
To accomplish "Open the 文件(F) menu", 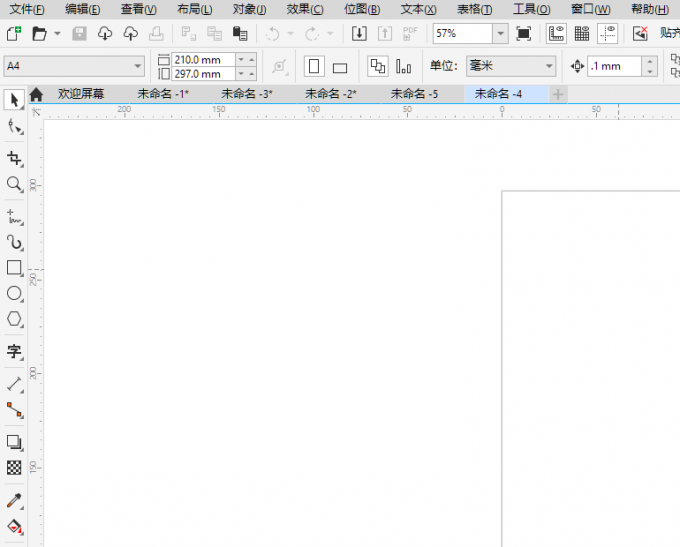I will (x=27, y=9).
